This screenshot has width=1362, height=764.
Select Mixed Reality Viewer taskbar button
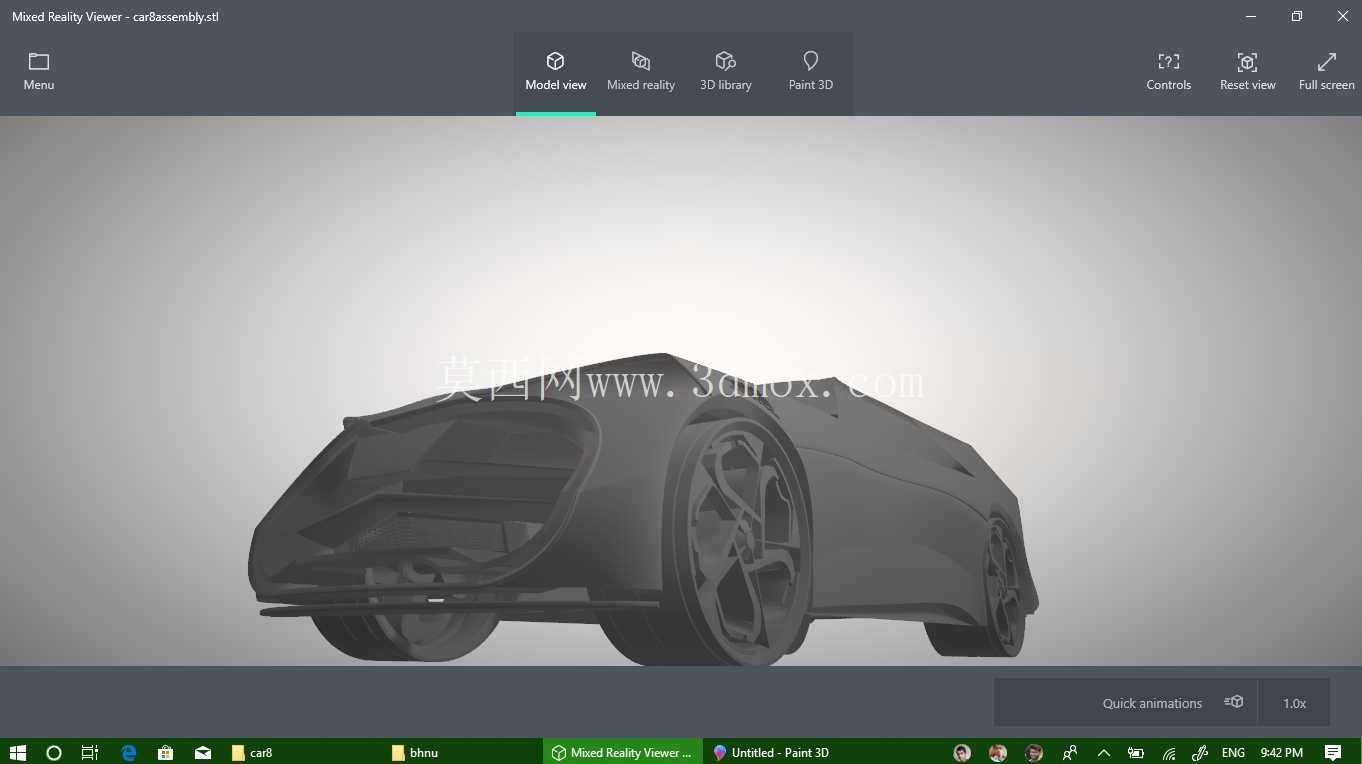click(623, 752)
